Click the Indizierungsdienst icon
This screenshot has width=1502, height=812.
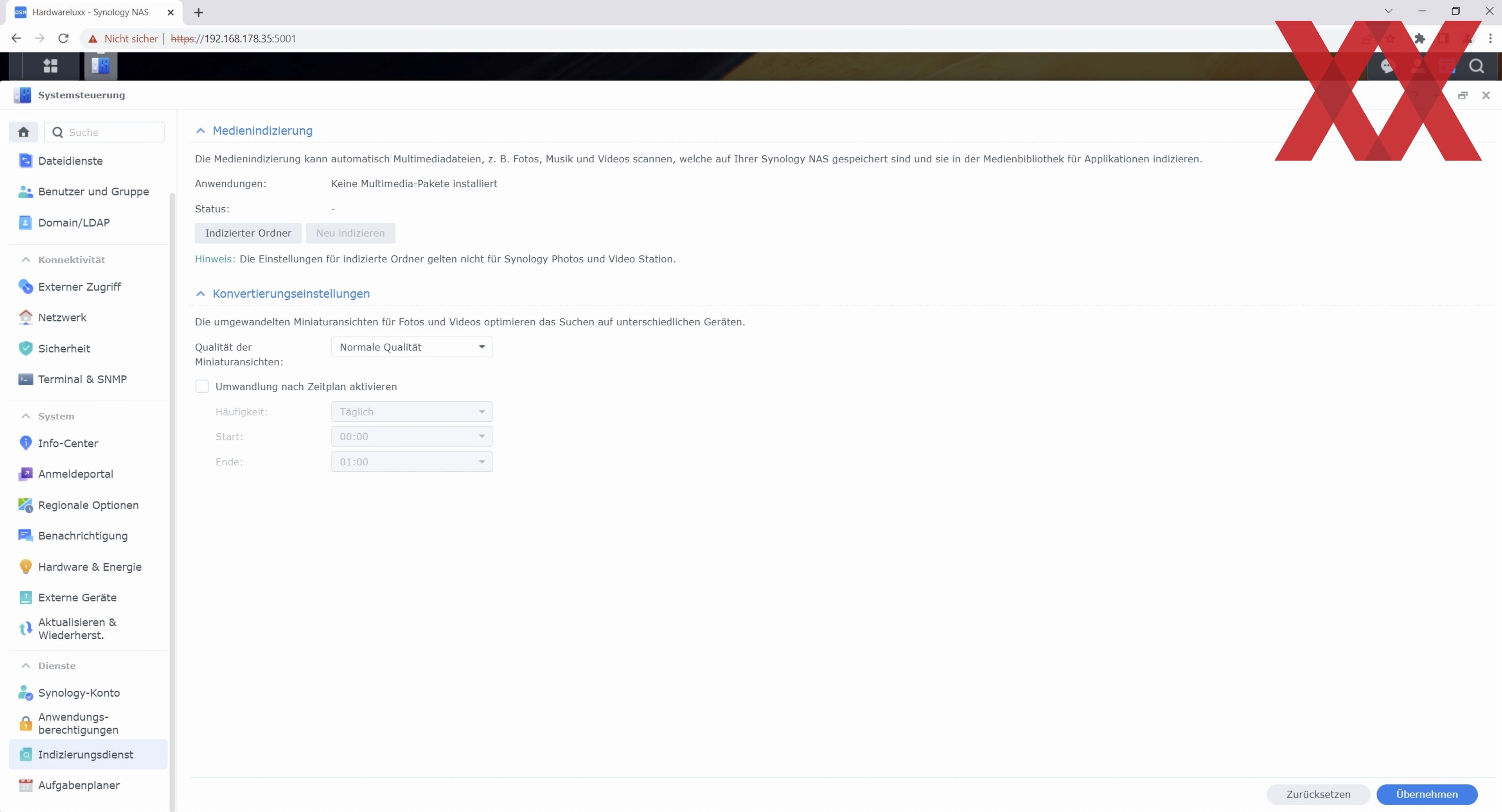26,754
